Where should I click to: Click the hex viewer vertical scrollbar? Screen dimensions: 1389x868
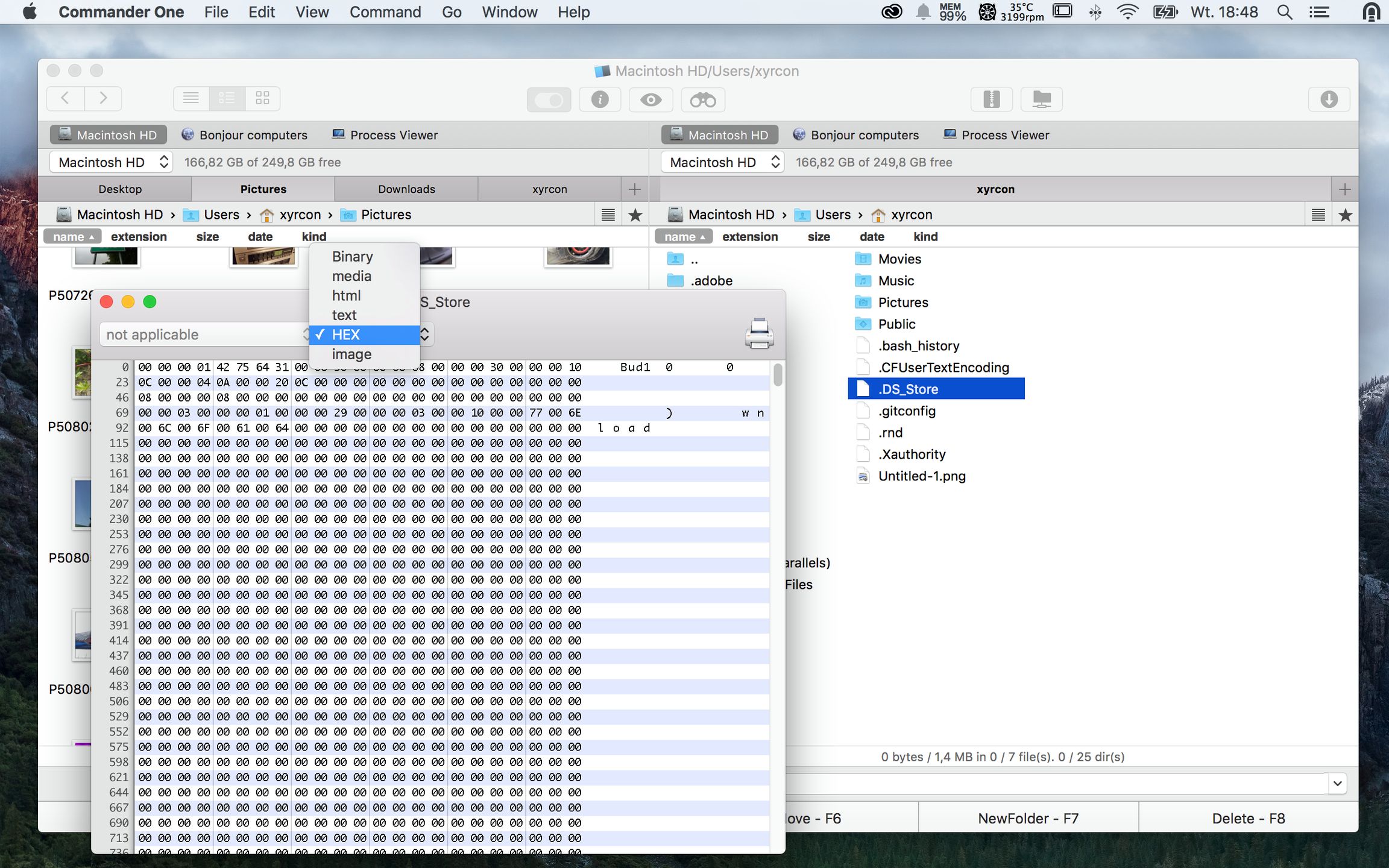(778, 375)
